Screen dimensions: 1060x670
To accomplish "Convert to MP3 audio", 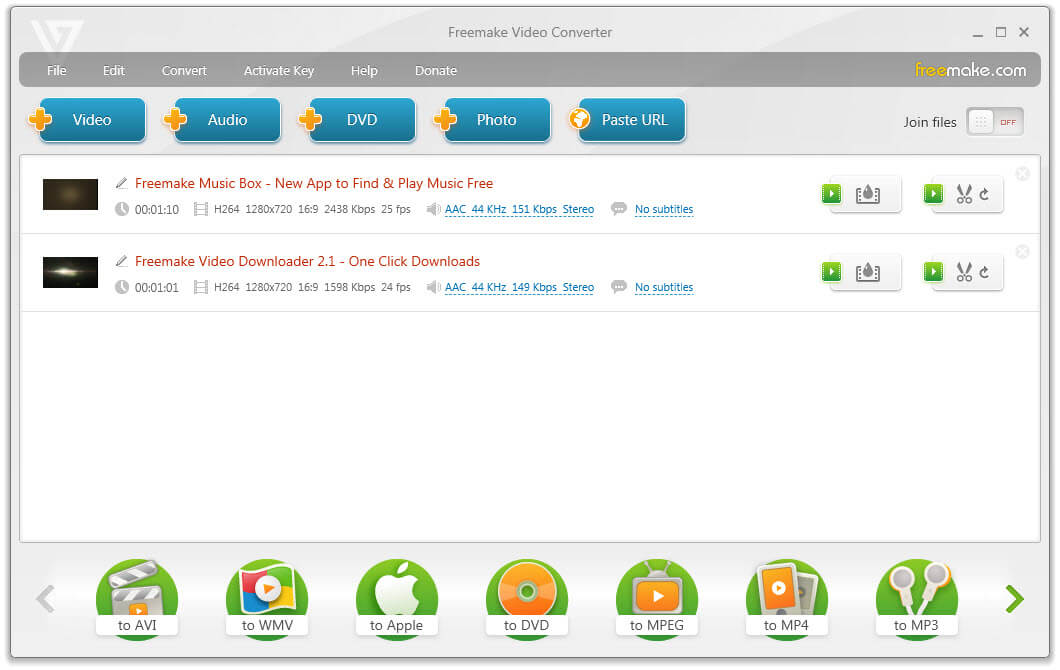I will 917,598.
